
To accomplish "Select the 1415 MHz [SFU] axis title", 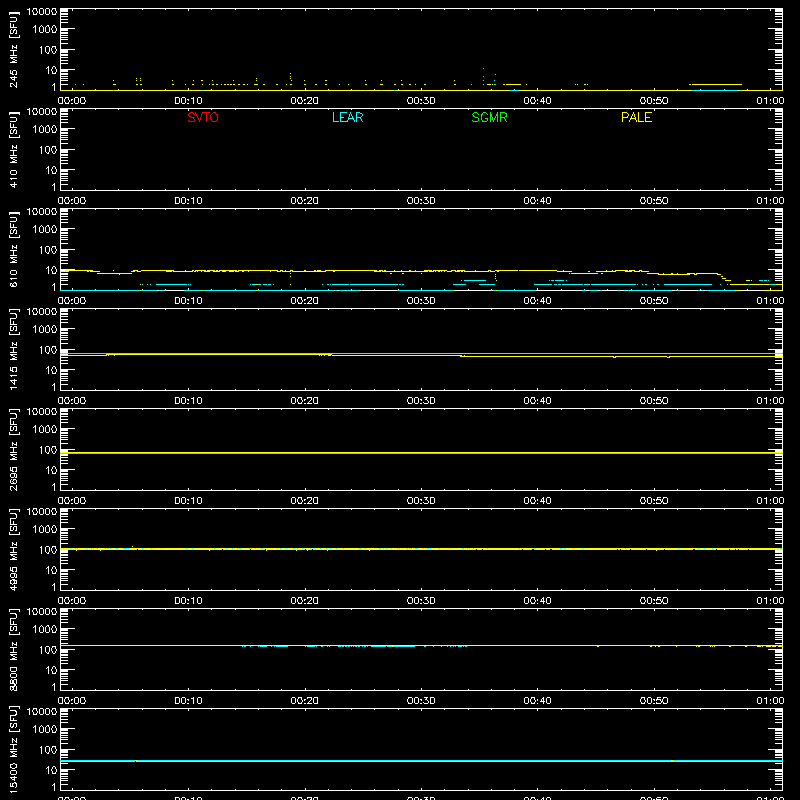I will [x=13, y=349].
